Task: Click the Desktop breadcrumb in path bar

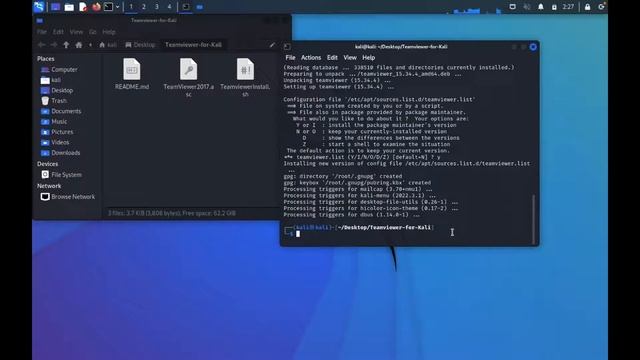Action: pos(140,45)
